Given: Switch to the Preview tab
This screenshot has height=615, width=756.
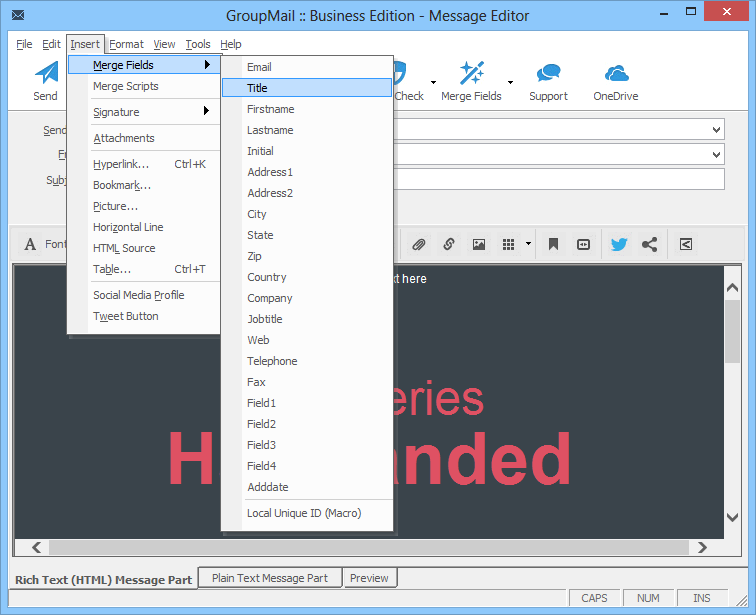Looking at the screenshot, I should [369, 578].
